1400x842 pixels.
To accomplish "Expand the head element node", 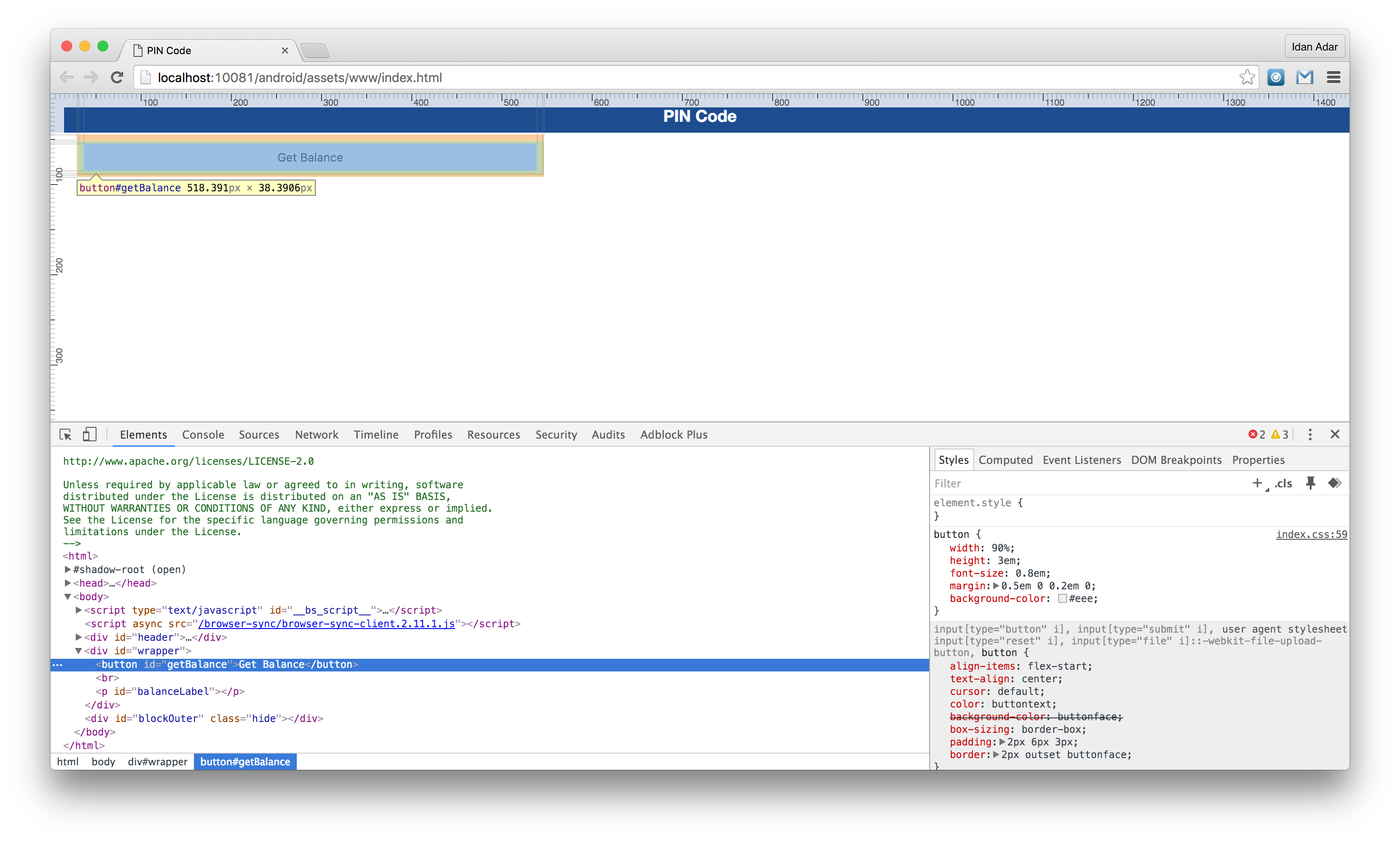I will coord(68,583).
